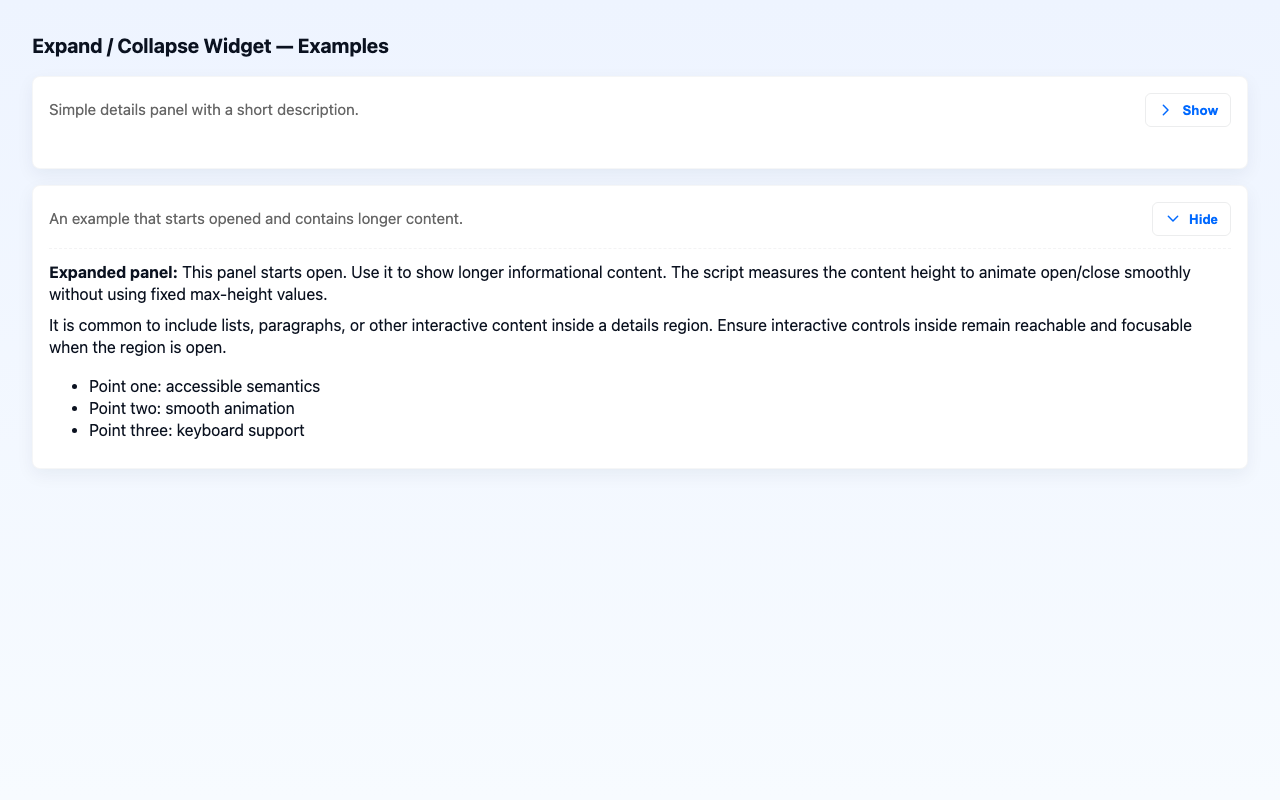Click the Hide button on the second panel

point(1190,218)
